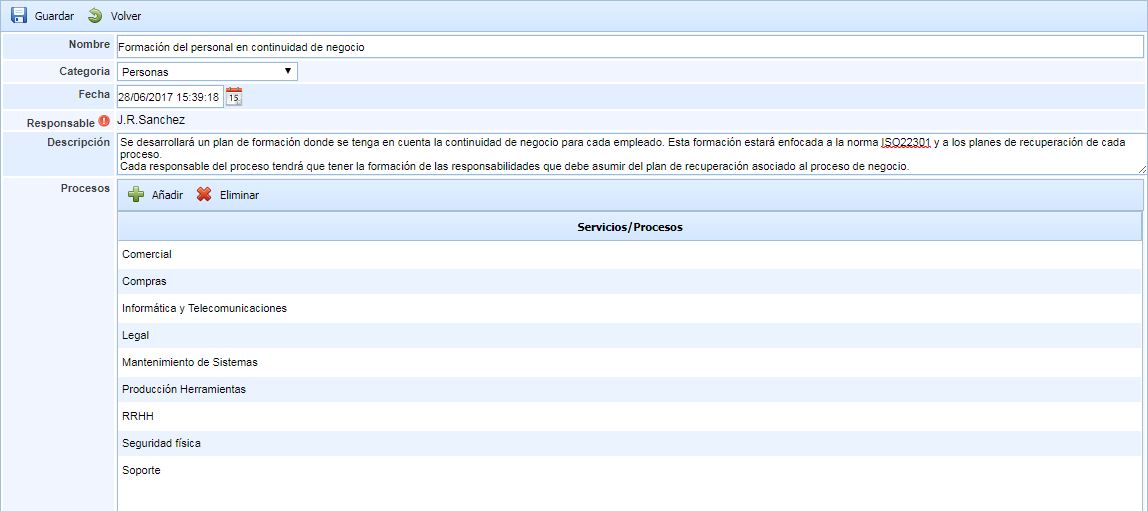This screenshot has width=1148, height=511.
Task: Click the Volver green arrow icon
Action: coord(95,16)
